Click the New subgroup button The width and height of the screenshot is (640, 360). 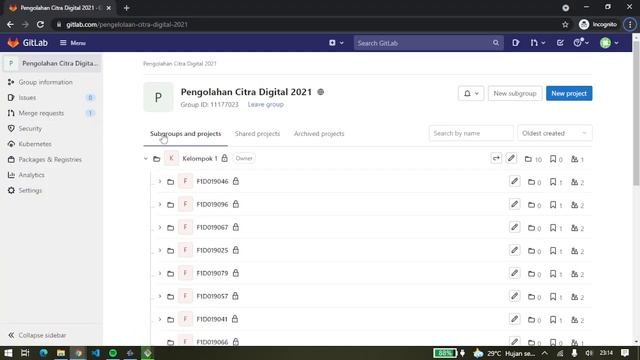pyautogui.click(x=515, y=93)
